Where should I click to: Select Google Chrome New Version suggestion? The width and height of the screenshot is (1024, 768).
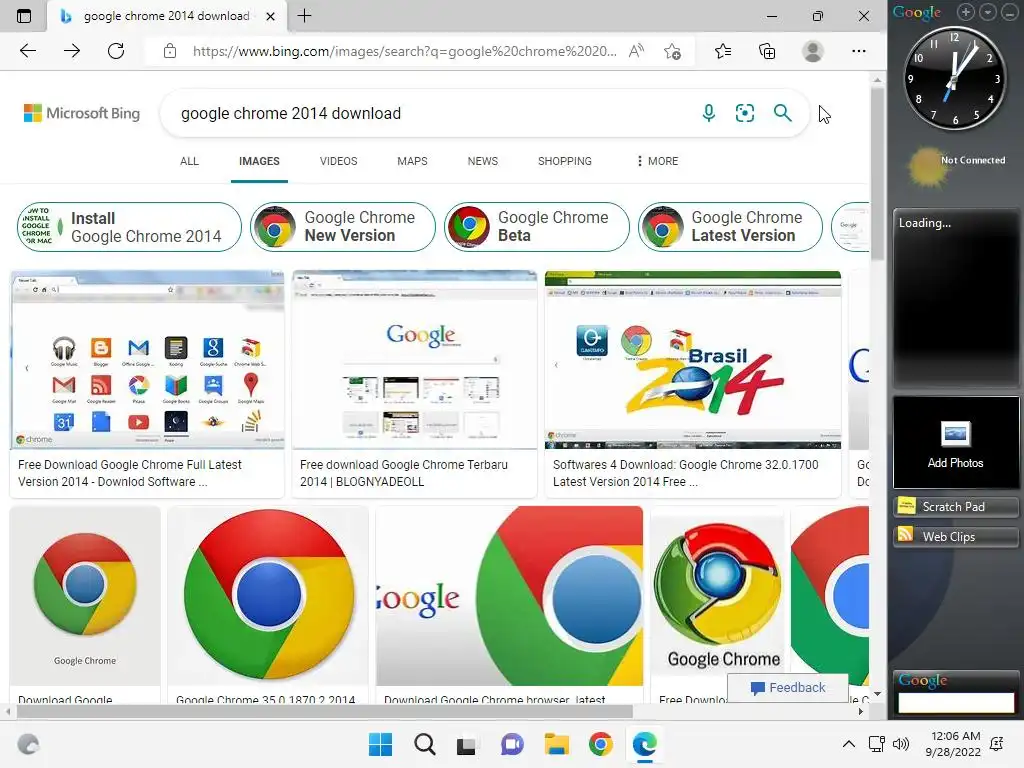[343, 227]
